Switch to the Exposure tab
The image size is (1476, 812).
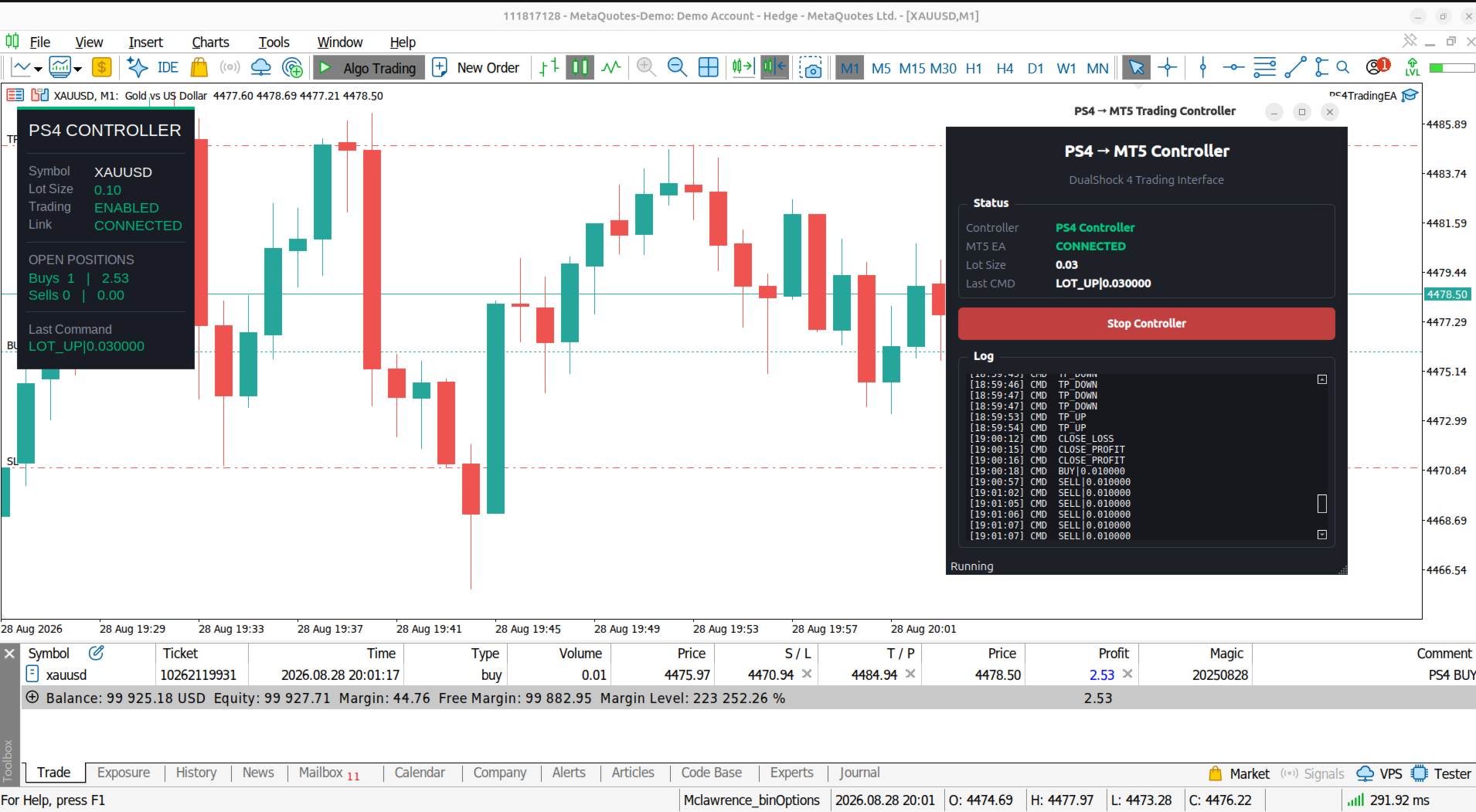[x=124, y=773]
